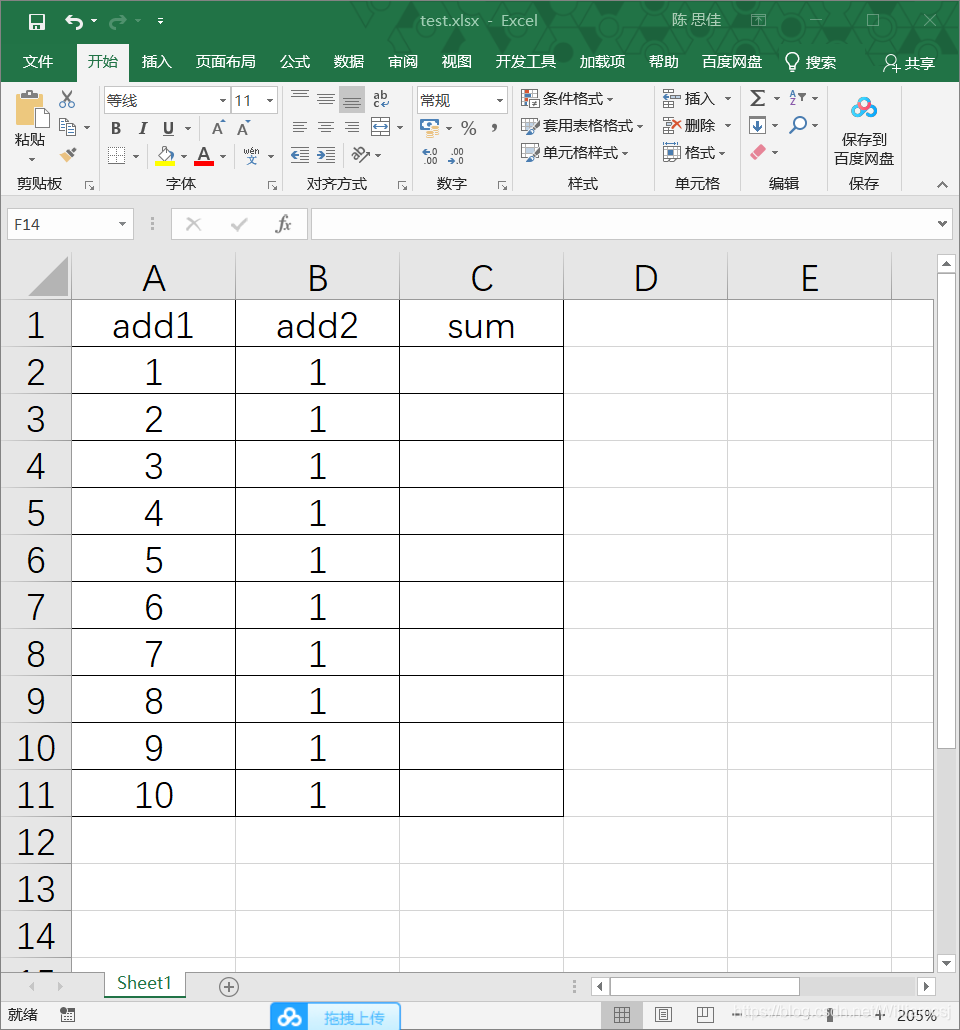The width and height of the screenshot is (960, 1030).
Task: Expand the 条件格式 conditional formatting menu
Action: click(567, 99)
